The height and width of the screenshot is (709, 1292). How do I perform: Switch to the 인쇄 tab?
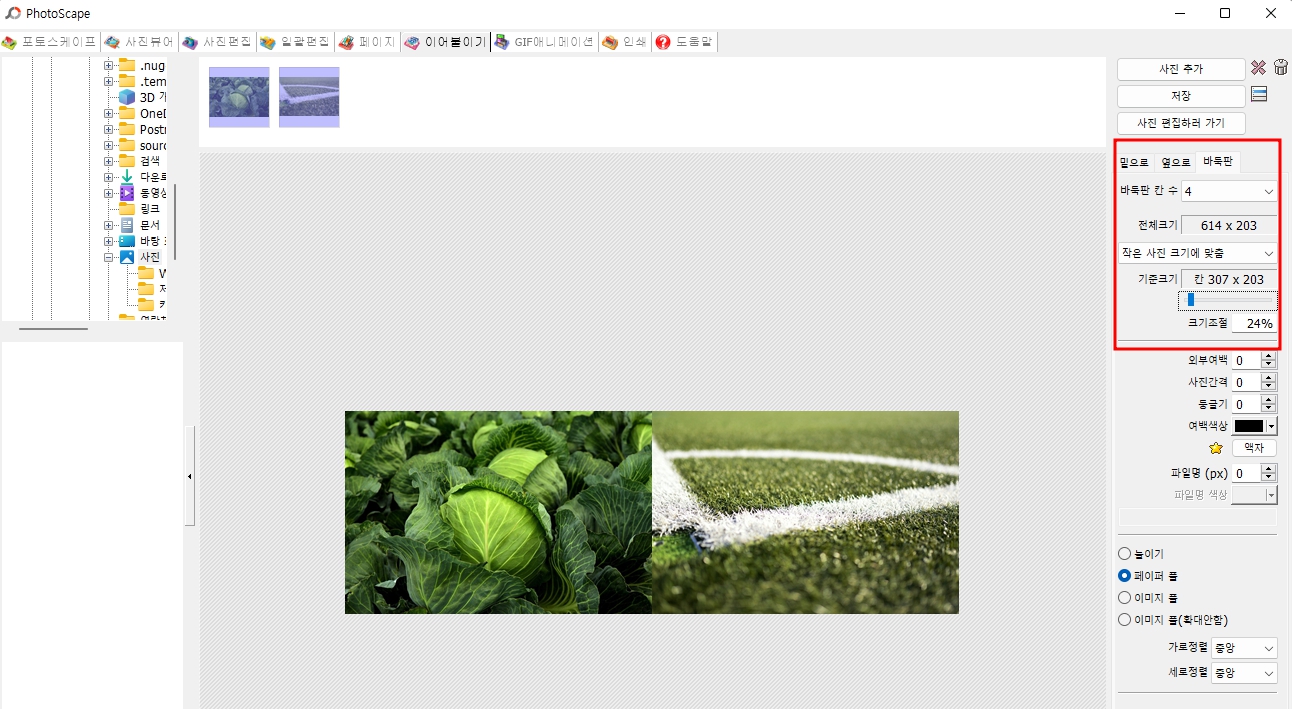click(x=625, y=42)
